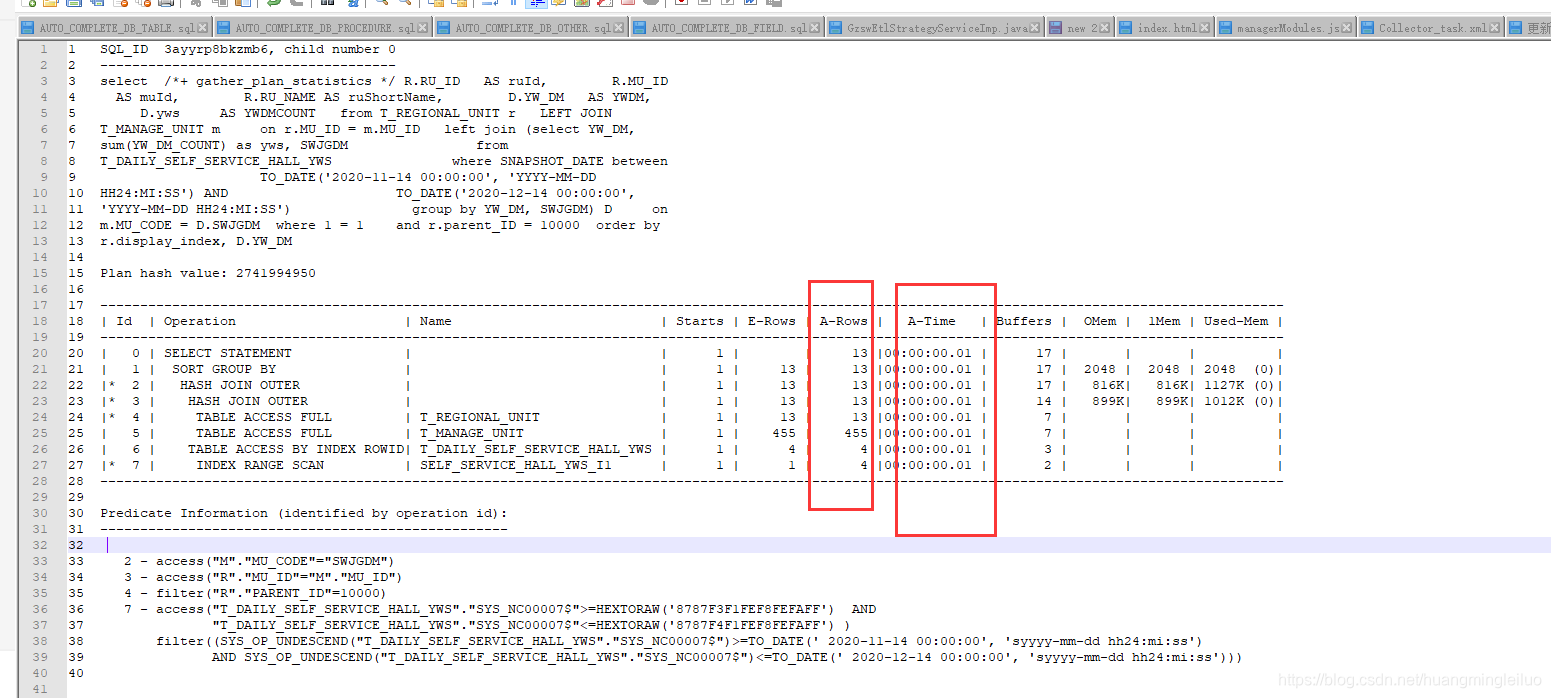Click 'INDEX RANGE SCAN' operation text
Viewport: 1551px width, 698px height.
point(260,465)
